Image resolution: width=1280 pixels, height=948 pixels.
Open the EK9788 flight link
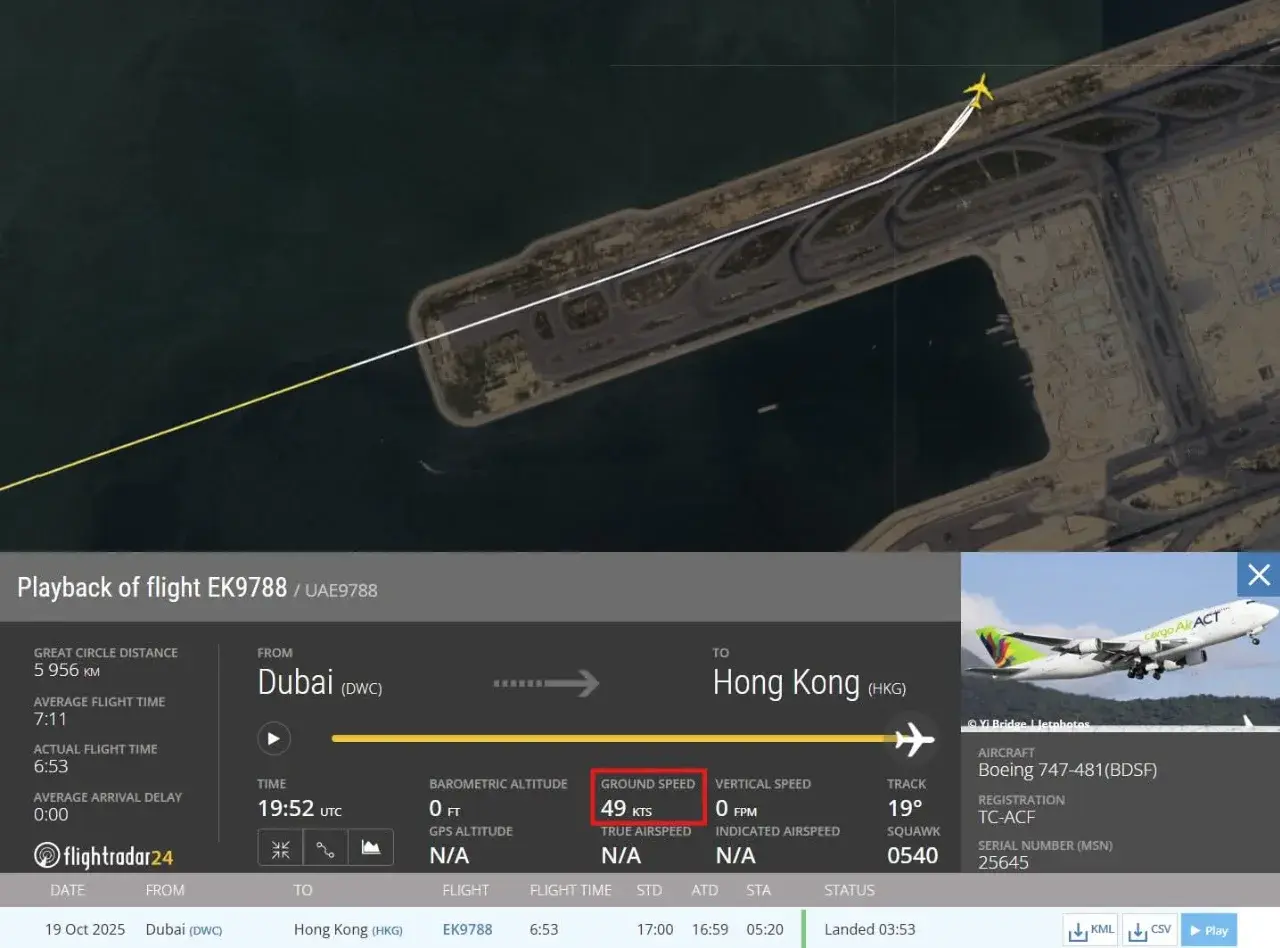click(x=467, y=929)
